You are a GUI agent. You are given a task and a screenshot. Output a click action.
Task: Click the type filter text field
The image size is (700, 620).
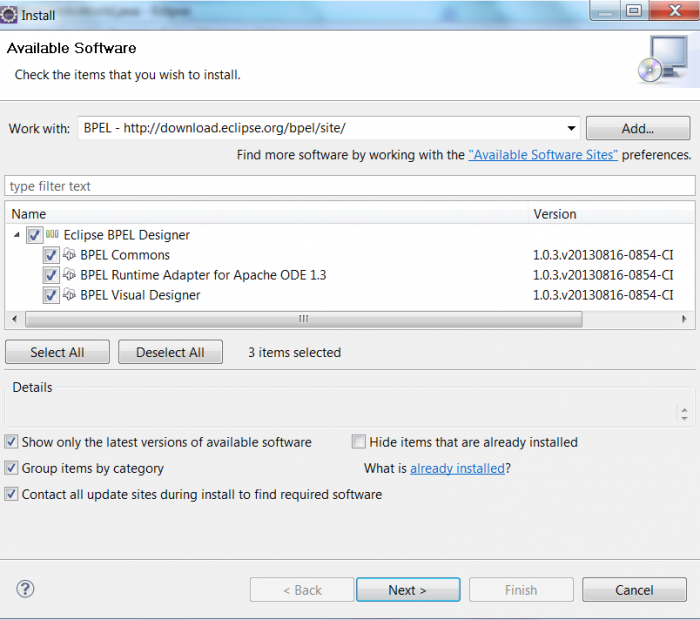coord(350,186)
